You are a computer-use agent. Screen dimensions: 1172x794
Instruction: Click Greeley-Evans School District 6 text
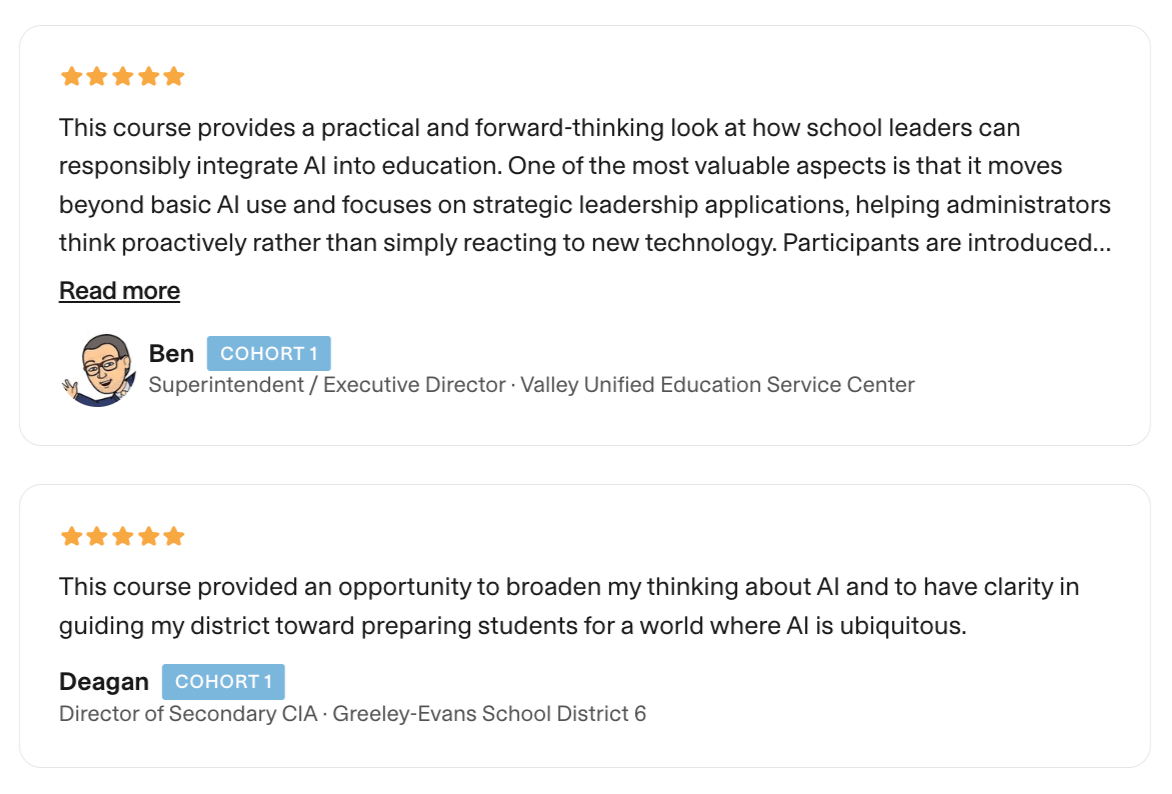click(x=489, y=714)
